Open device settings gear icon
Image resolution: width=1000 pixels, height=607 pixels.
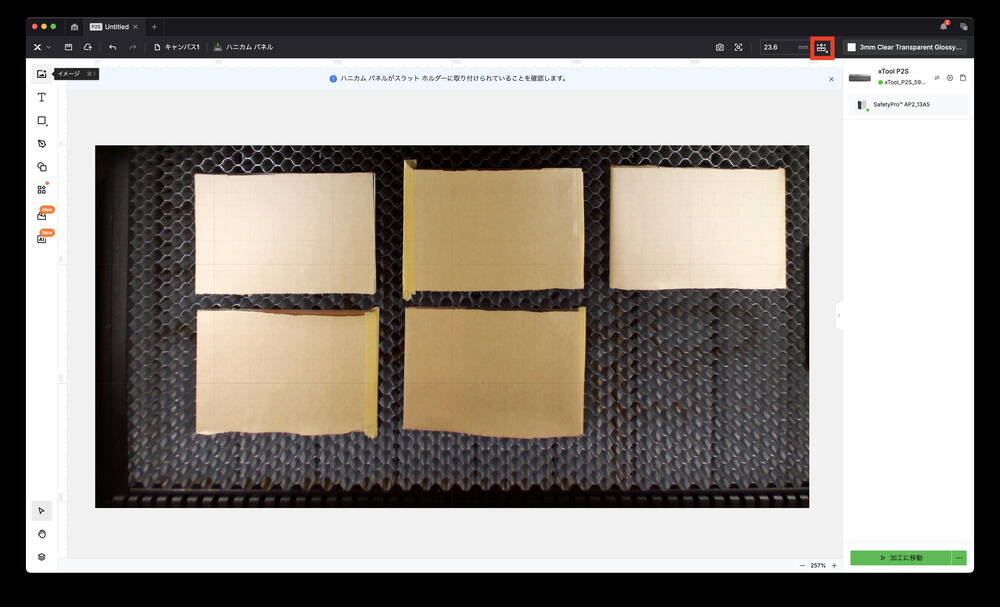point(950,78)
